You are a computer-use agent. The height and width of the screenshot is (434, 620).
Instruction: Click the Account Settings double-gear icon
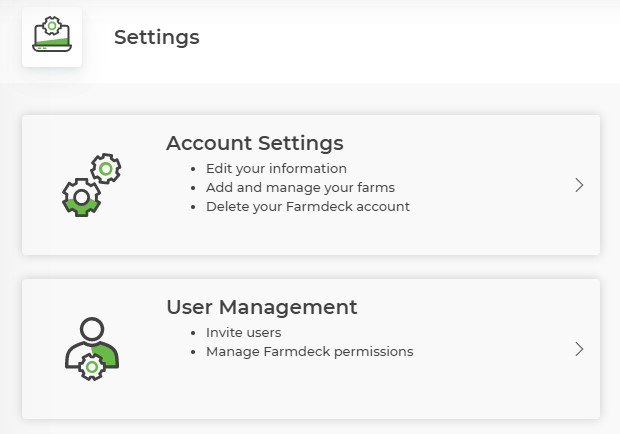click(91, 186)
